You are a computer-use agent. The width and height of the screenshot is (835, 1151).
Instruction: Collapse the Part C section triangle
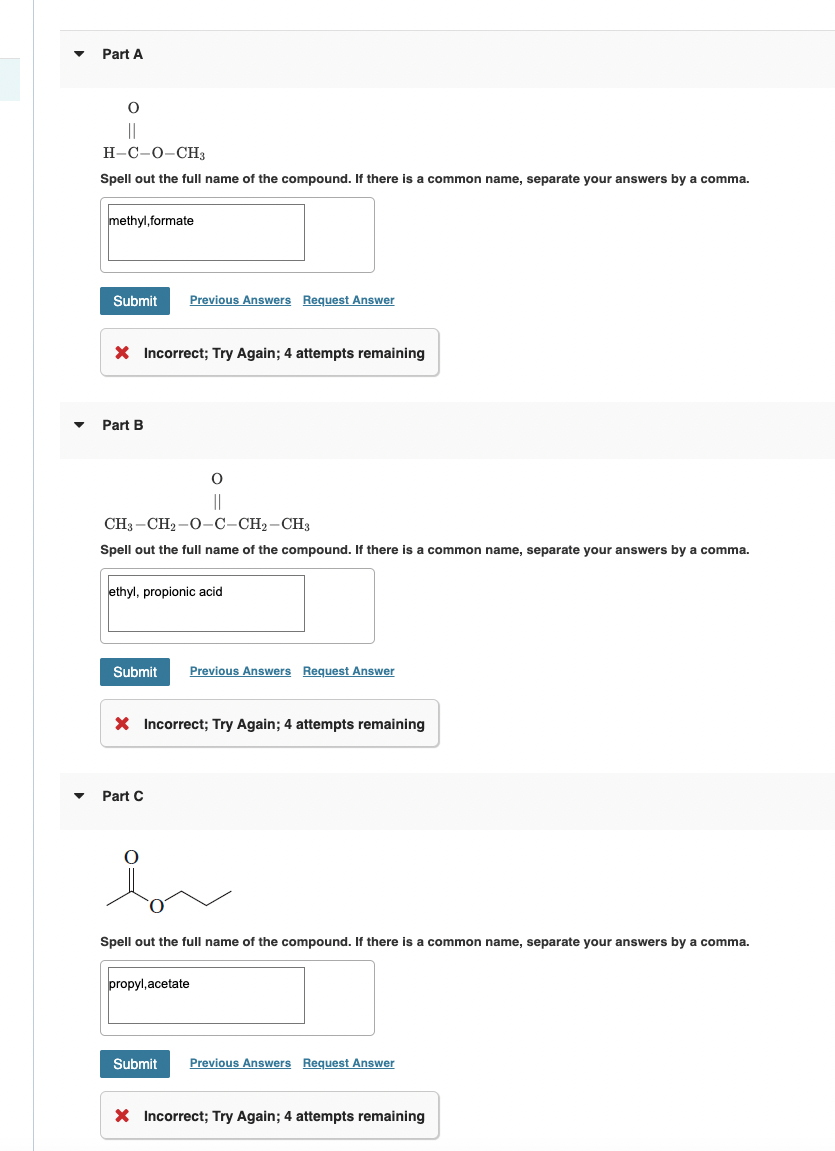click(x=78, y=796)
